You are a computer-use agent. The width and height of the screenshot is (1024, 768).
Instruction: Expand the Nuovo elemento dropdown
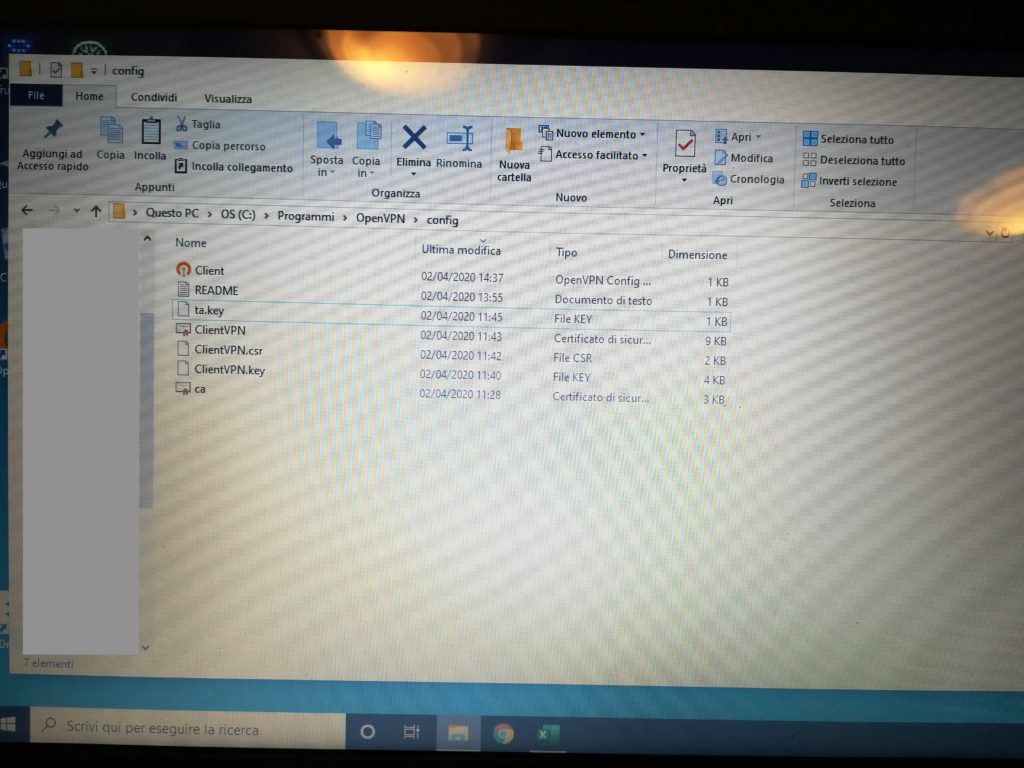pos(643,134)
